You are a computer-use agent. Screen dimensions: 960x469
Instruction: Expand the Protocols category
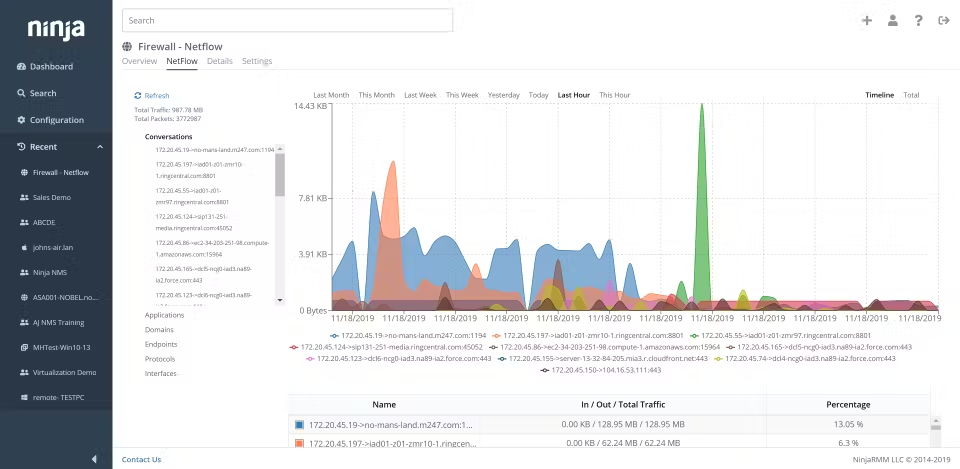pyautogui.click(x=160, y=359)
